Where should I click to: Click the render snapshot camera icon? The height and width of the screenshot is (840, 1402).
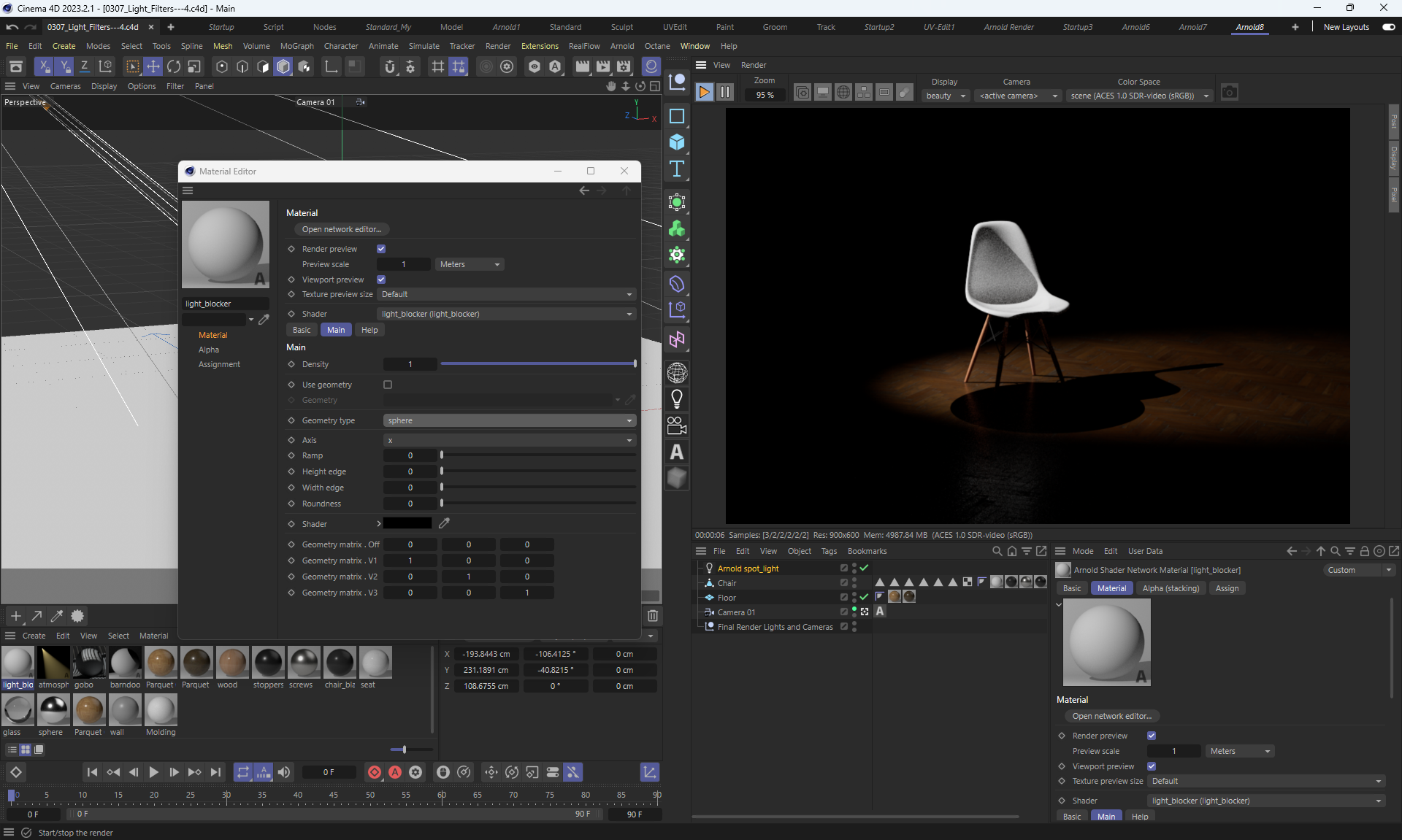(x=1230, y=93)
